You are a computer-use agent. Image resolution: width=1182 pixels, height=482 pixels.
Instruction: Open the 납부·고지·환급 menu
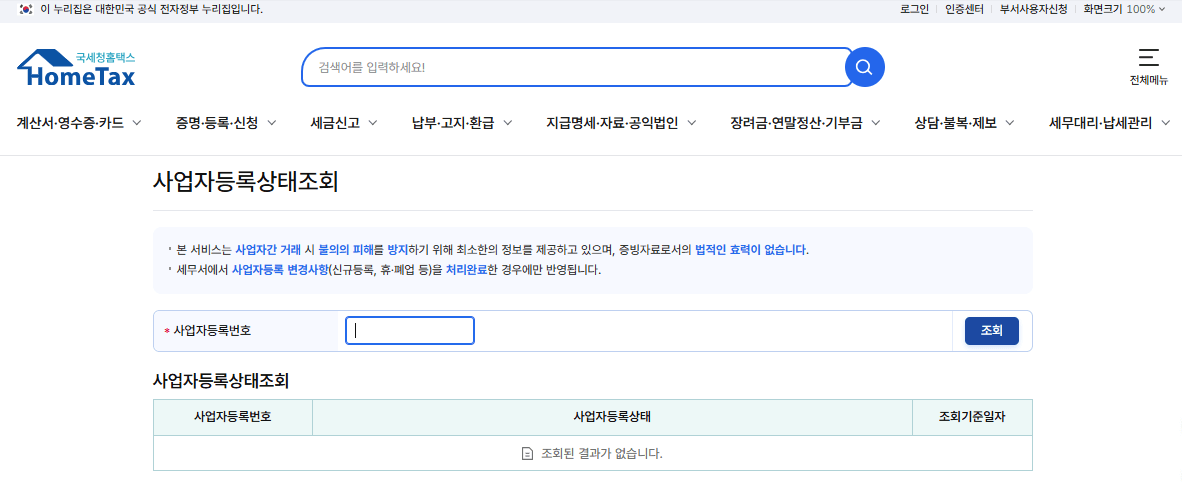(452, 123)
